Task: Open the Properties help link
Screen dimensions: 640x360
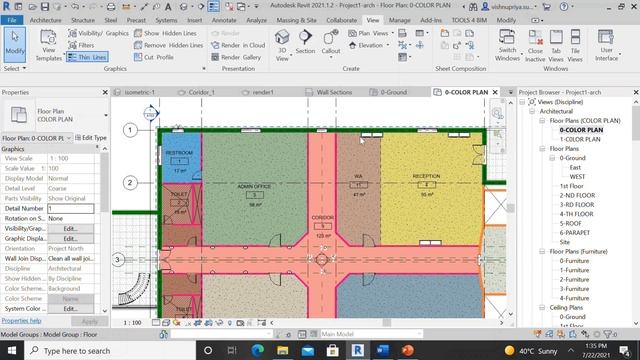Action: click(21, 321)
